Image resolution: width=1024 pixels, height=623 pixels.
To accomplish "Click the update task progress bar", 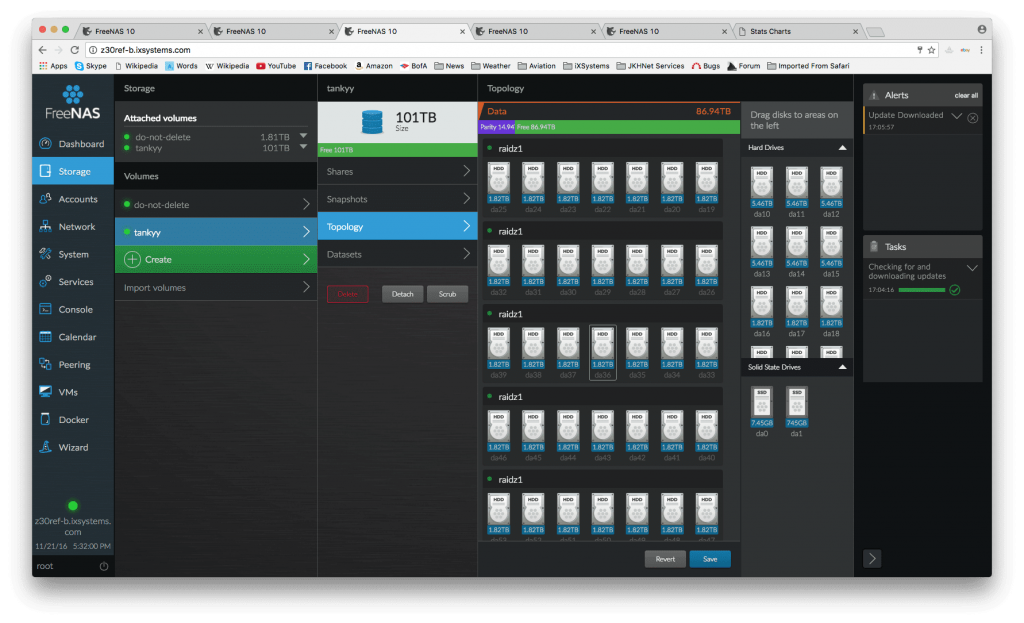I will pyautogui.click(x=921, y=290).
